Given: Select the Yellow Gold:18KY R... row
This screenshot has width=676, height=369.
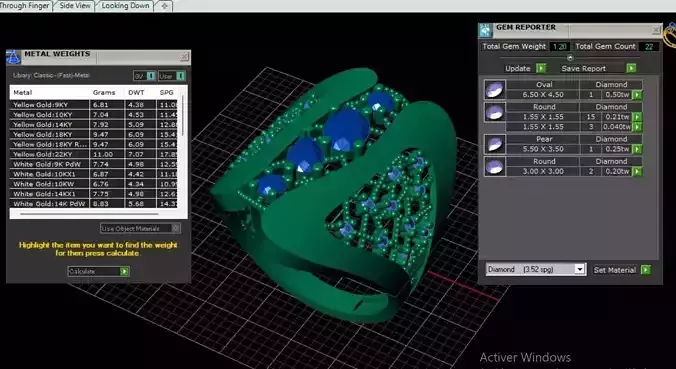Looking at the screenshot, I should coord(94,144).
